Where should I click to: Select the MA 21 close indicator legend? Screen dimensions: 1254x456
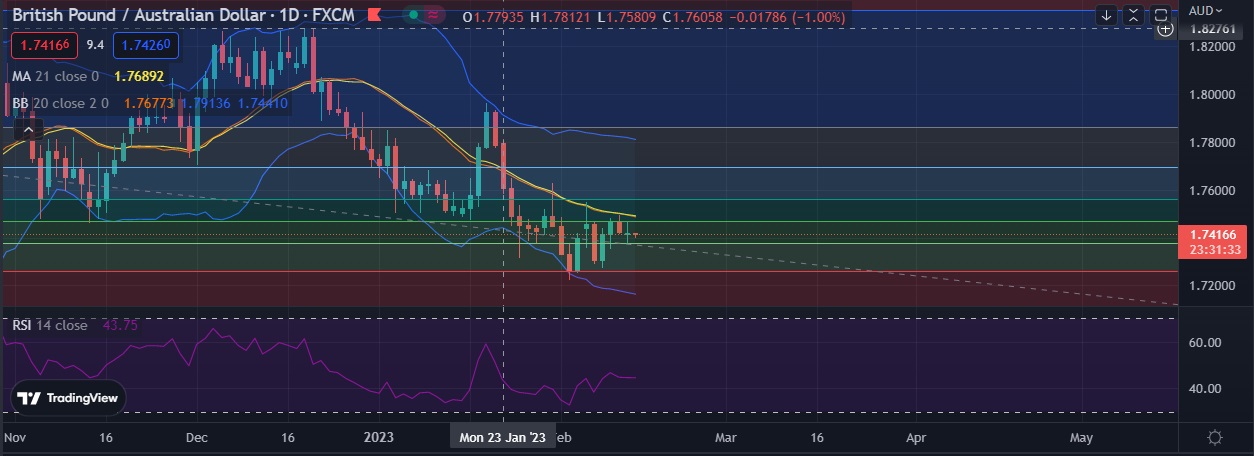pos(55,75)
